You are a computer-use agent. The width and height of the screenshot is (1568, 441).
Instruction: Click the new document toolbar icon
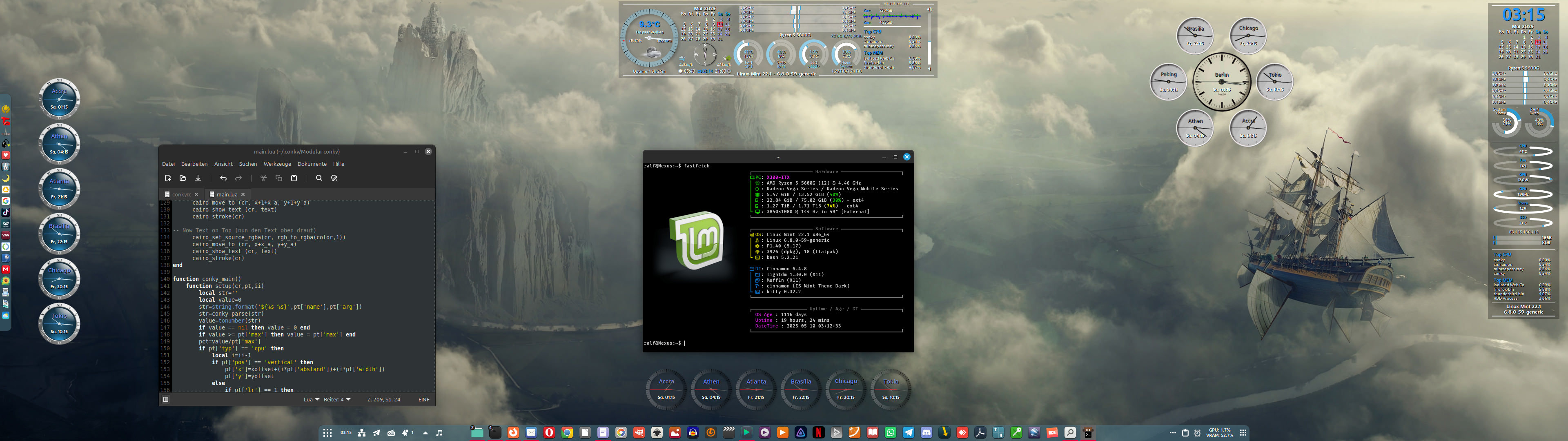click(x=168, y=178)
